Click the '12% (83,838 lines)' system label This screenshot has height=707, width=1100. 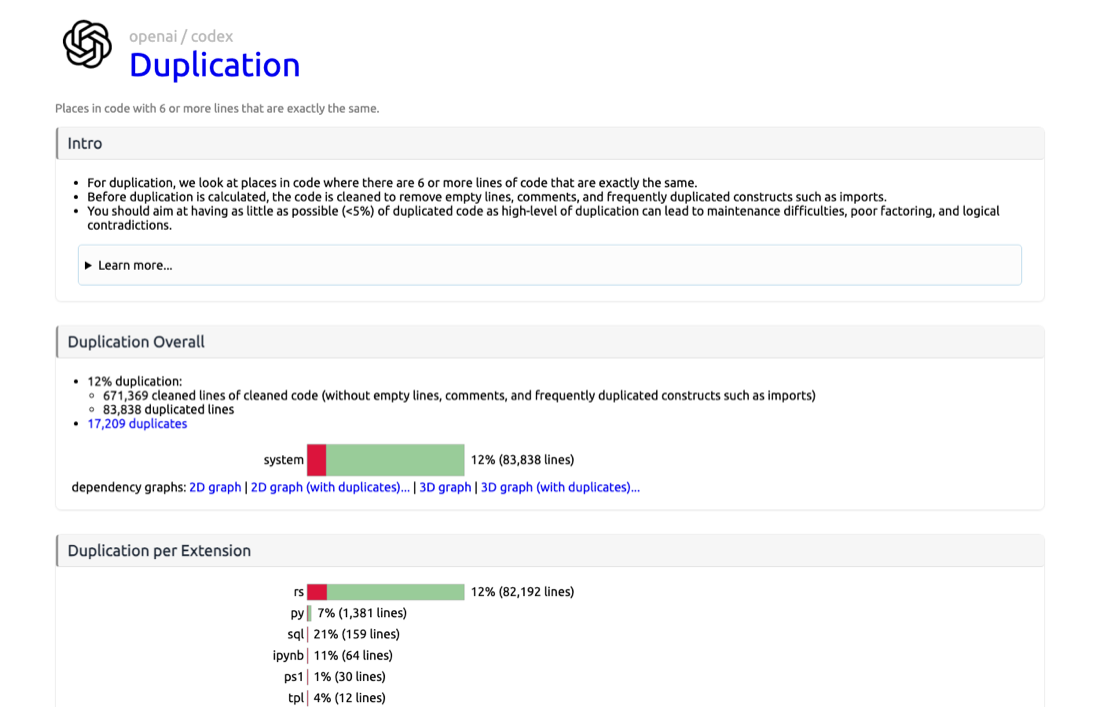click(522, 460)
